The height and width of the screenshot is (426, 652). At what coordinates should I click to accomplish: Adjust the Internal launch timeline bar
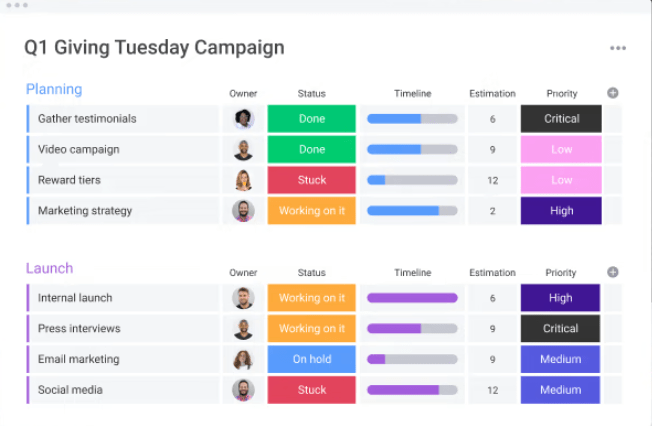[412, 298]
